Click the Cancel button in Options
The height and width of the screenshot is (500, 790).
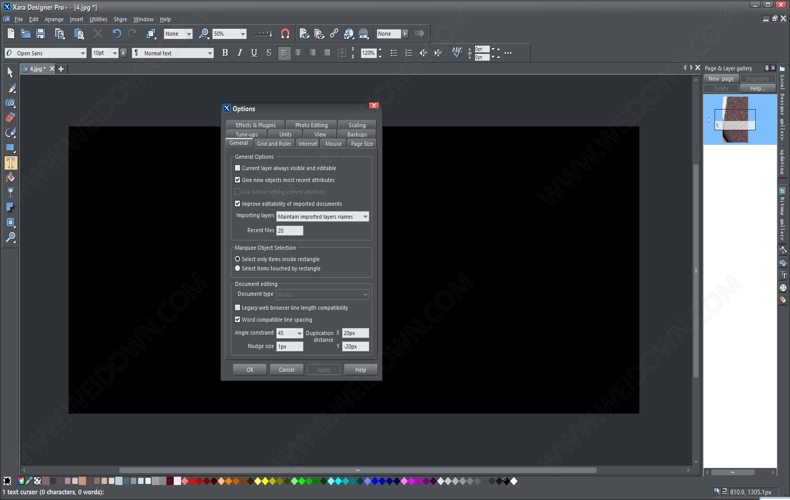tap(286, 370)
